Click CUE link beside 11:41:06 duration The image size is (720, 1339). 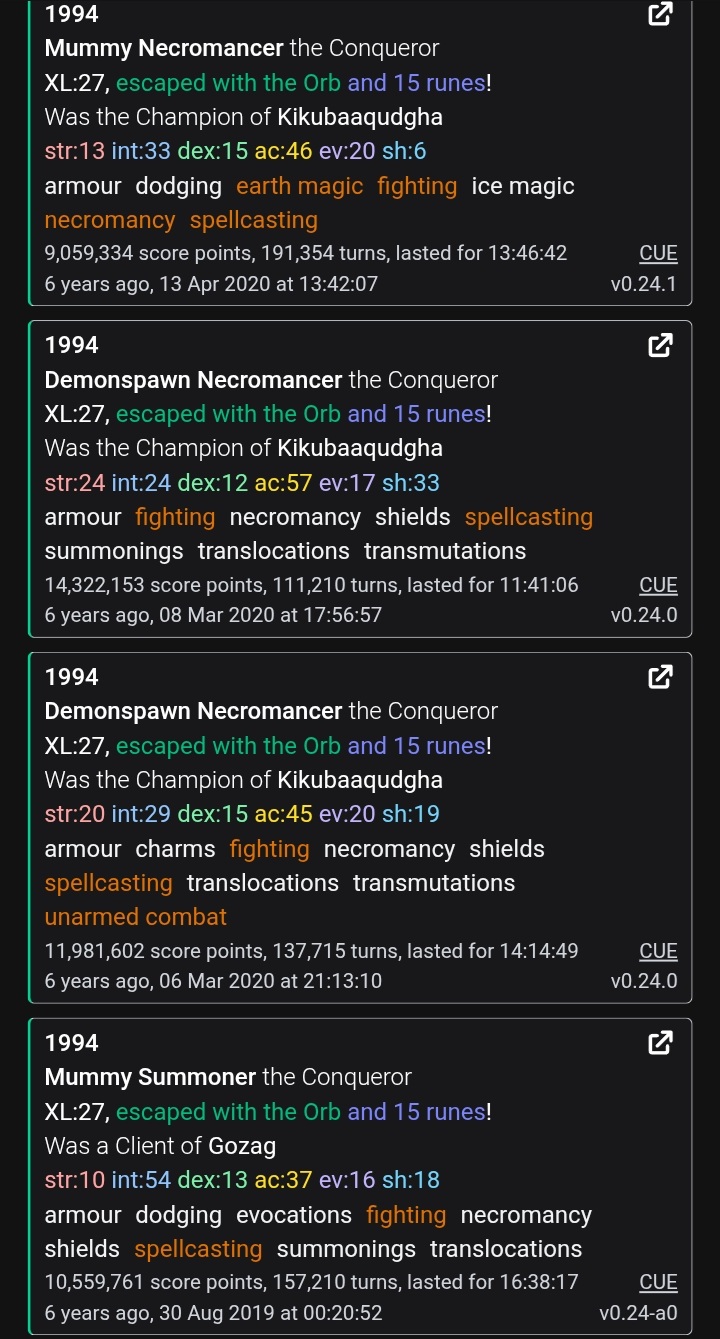pos(658,585)
